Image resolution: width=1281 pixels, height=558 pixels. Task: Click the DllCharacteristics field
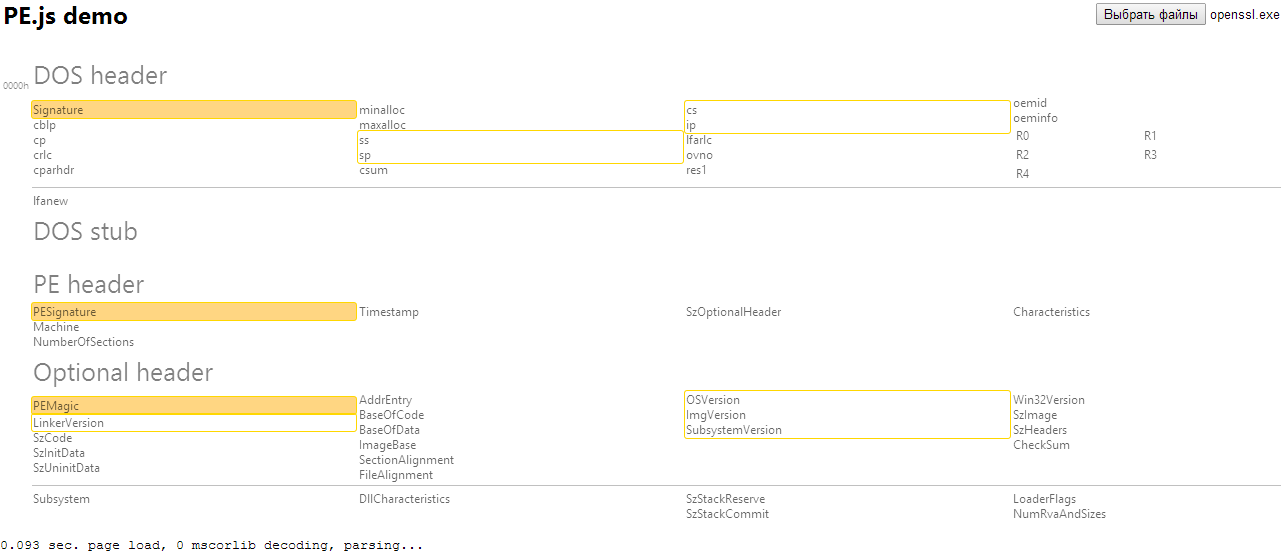404,499
